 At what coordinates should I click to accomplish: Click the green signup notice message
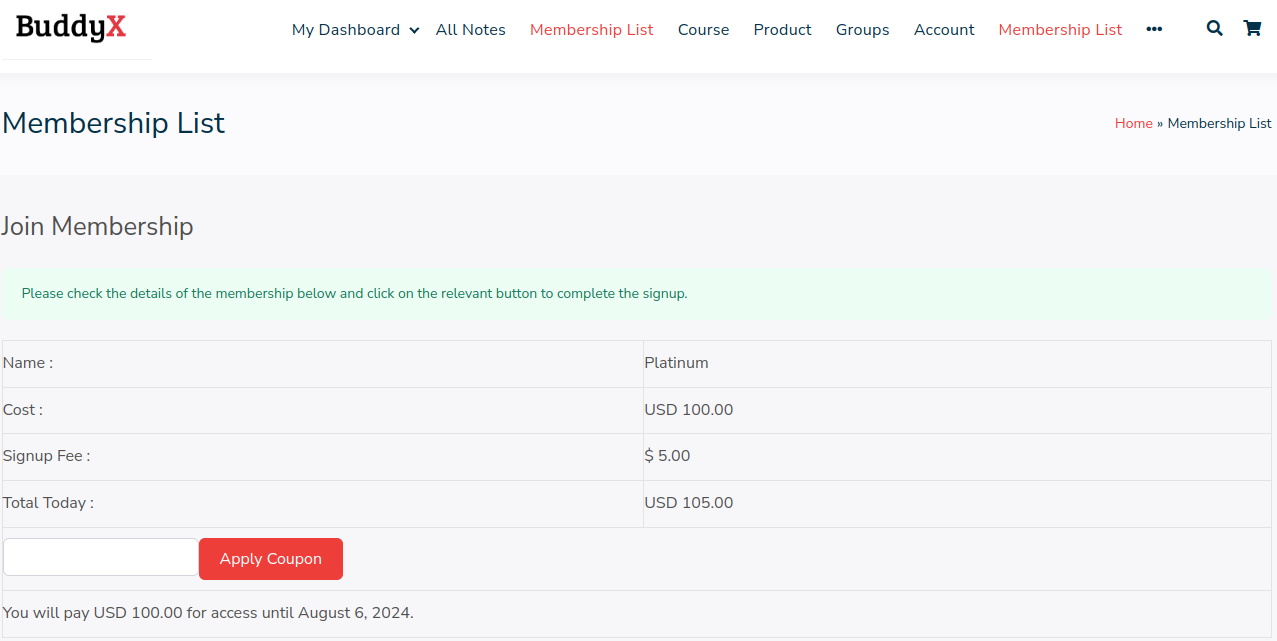(354, 294)
